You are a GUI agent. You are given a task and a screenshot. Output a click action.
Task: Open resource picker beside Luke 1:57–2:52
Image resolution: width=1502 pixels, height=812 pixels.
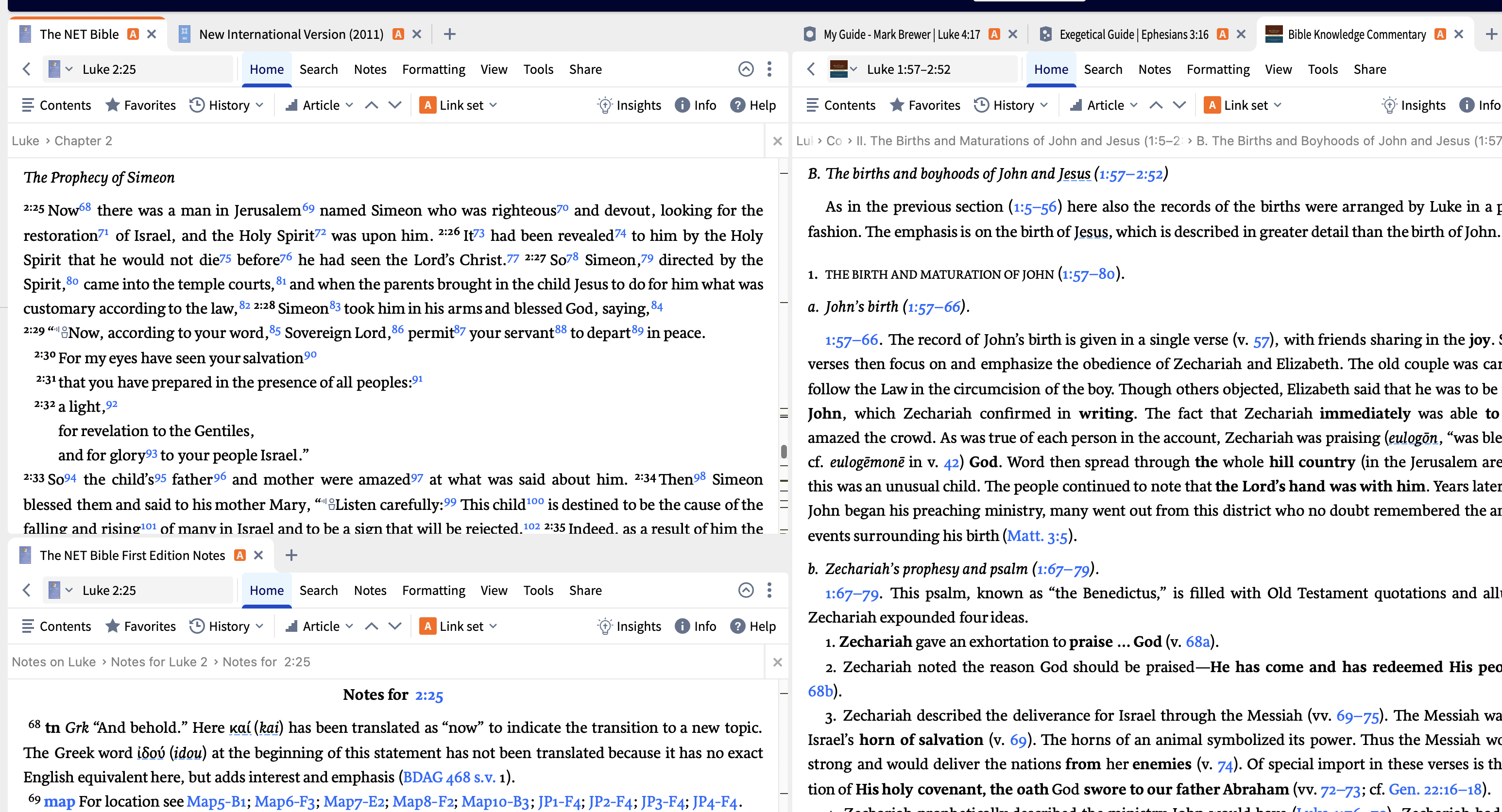pos(844,69)
